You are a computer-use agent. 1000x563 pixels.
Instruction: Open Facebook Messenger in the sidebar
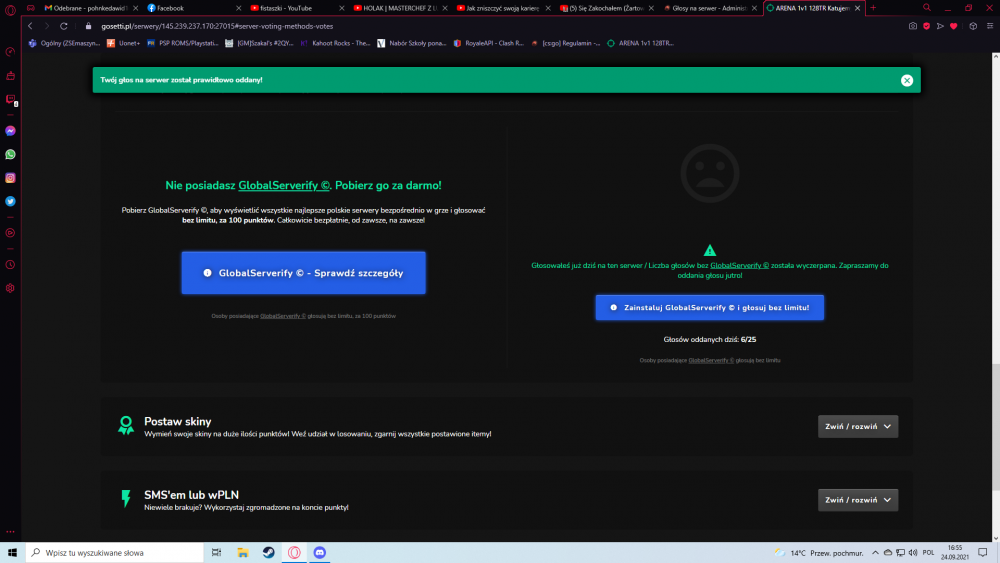click(10, 131)
